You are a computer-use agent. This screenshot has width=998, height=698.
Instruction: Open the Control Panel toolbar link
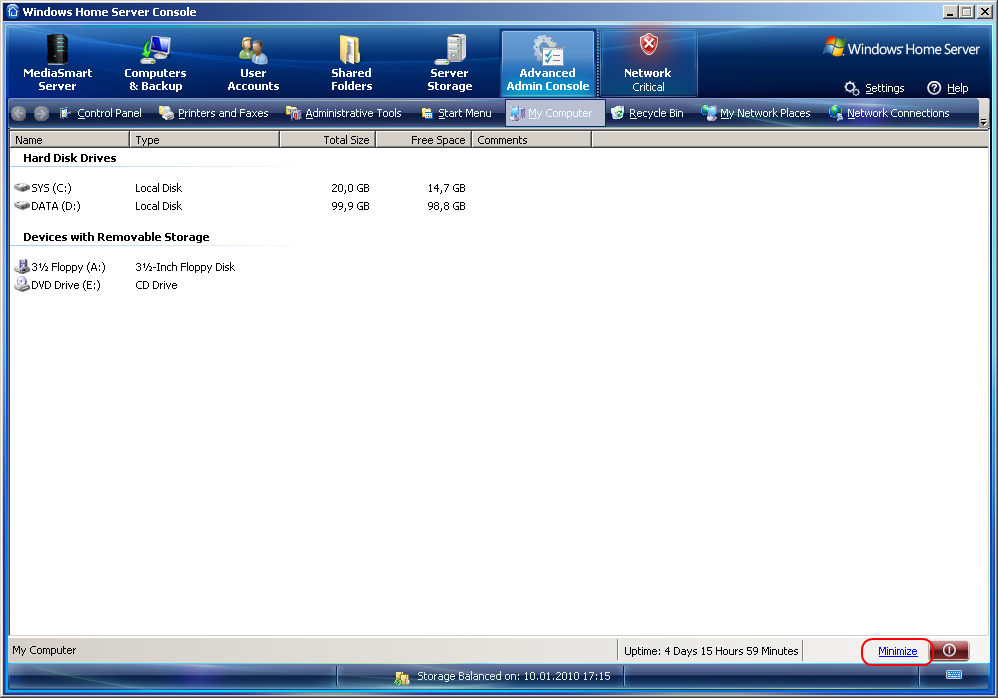click(109, 113)
